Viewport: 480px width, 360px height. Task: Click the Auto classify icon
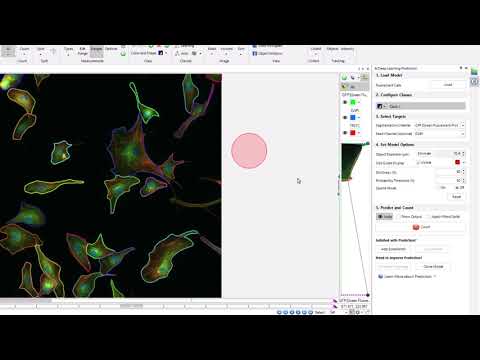[x=182, y=53]
